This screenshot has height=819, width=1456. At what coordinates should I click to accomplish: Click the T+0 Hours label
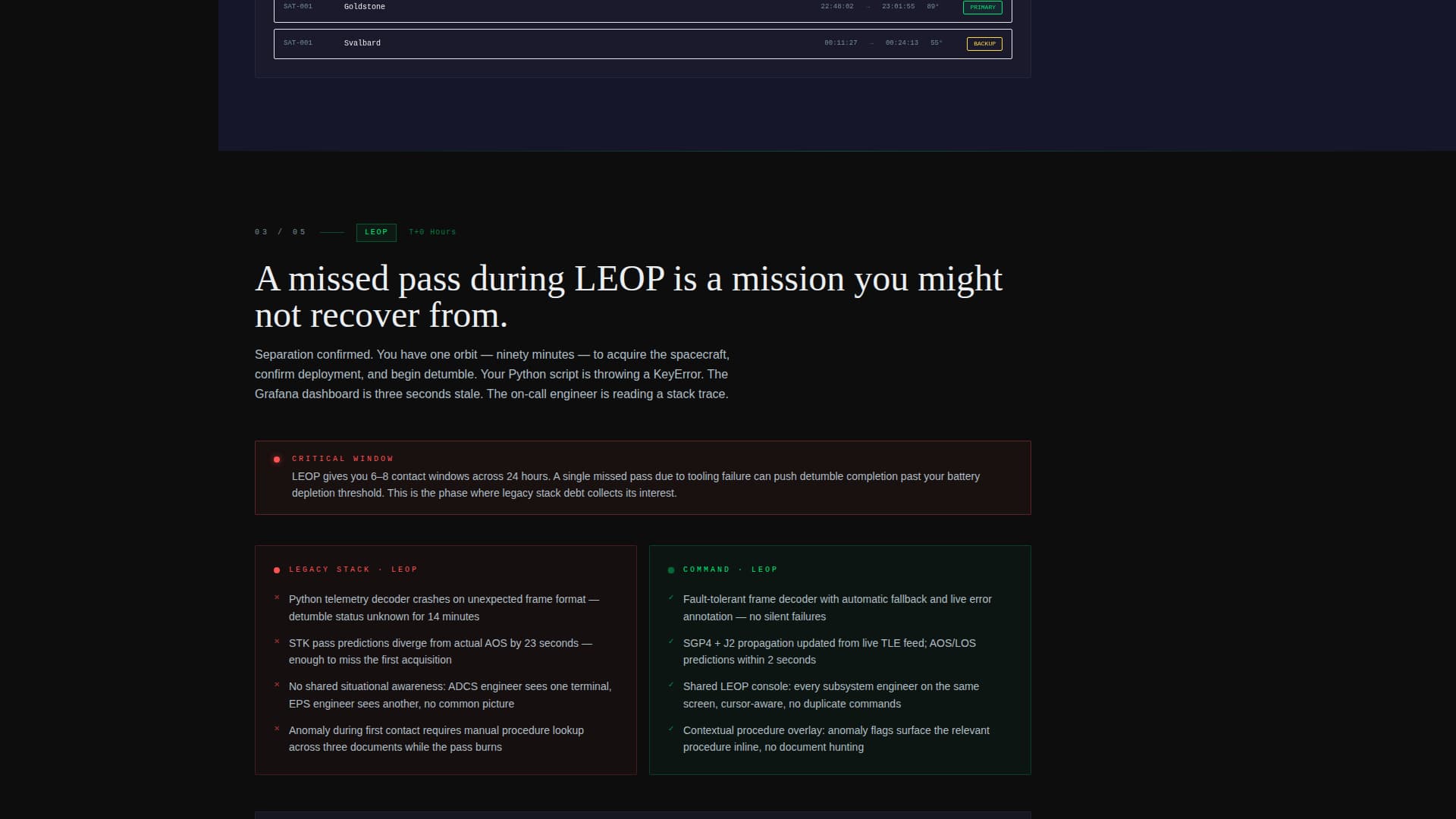click(432, 232)
